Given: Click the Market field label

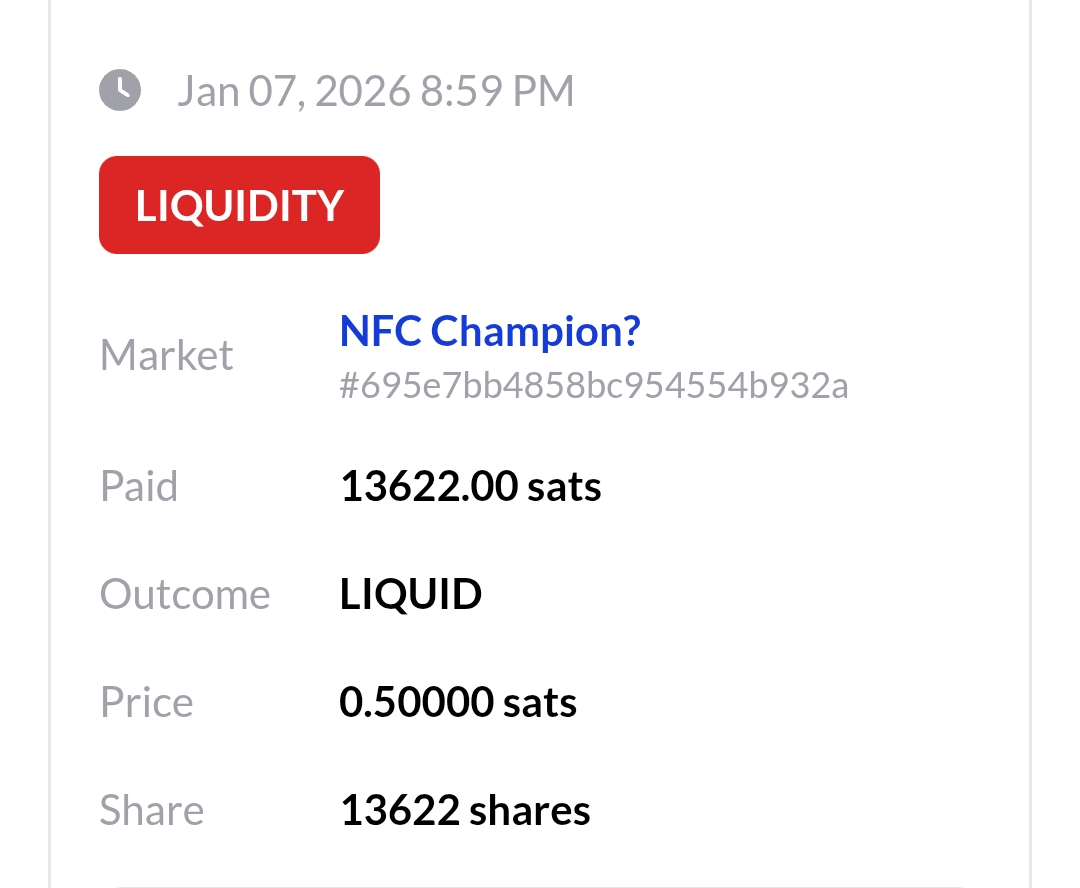Looking at the screenshot, I should [x=166, y=356].
